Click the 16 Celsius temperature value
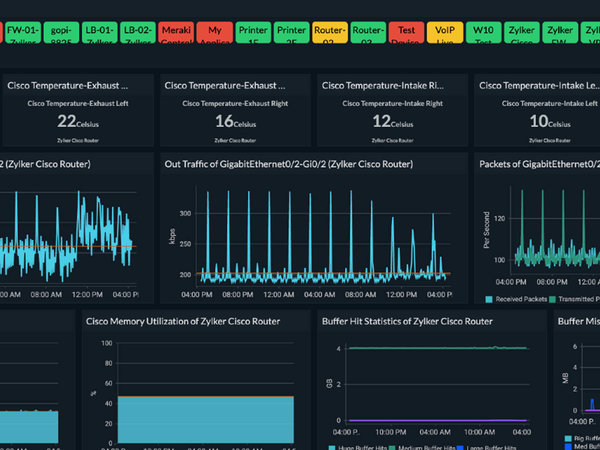Viewport: 600px width, 450px height. (235, 121)
